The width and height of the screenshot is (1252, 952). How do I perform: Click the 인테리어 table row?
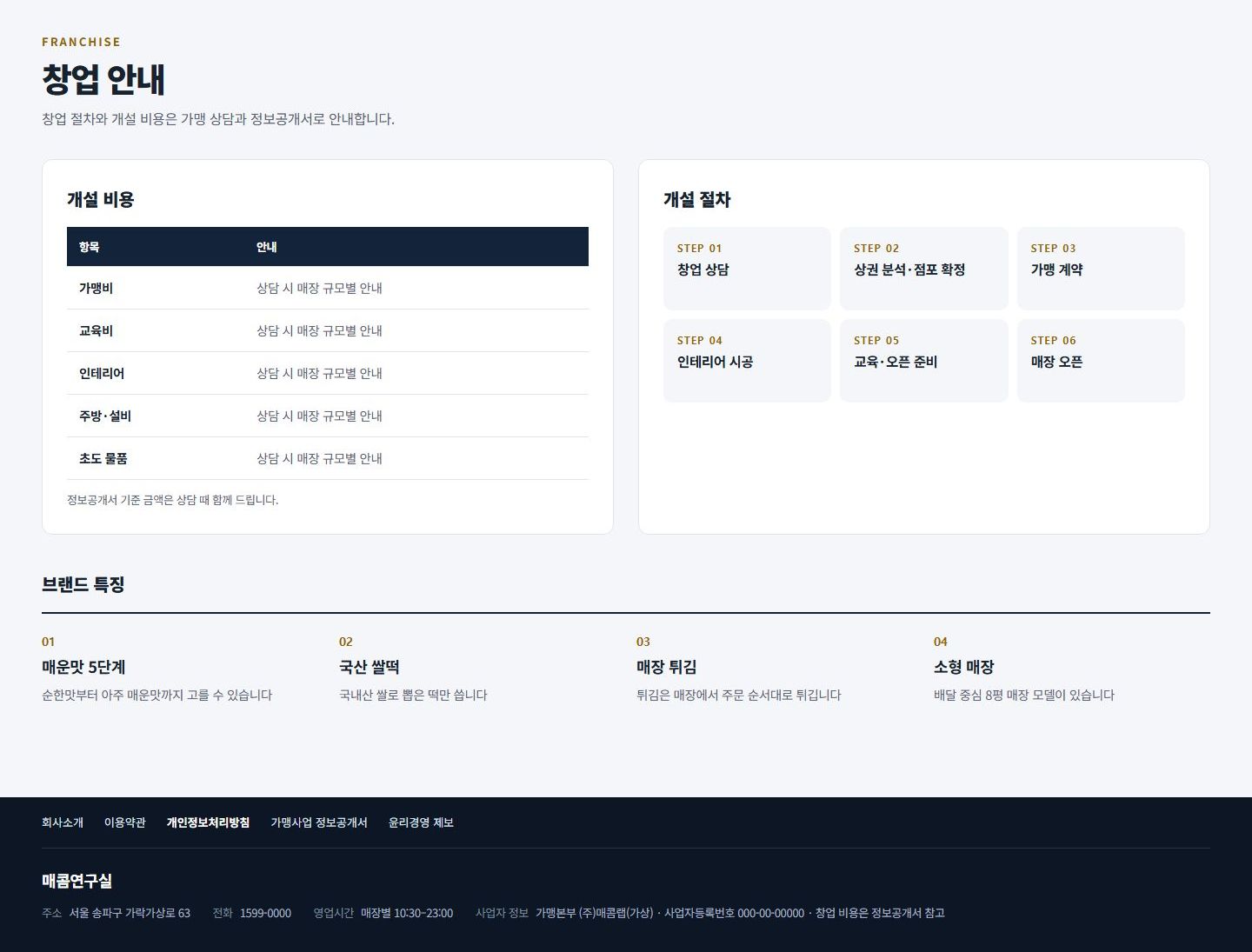coord(328,373)
